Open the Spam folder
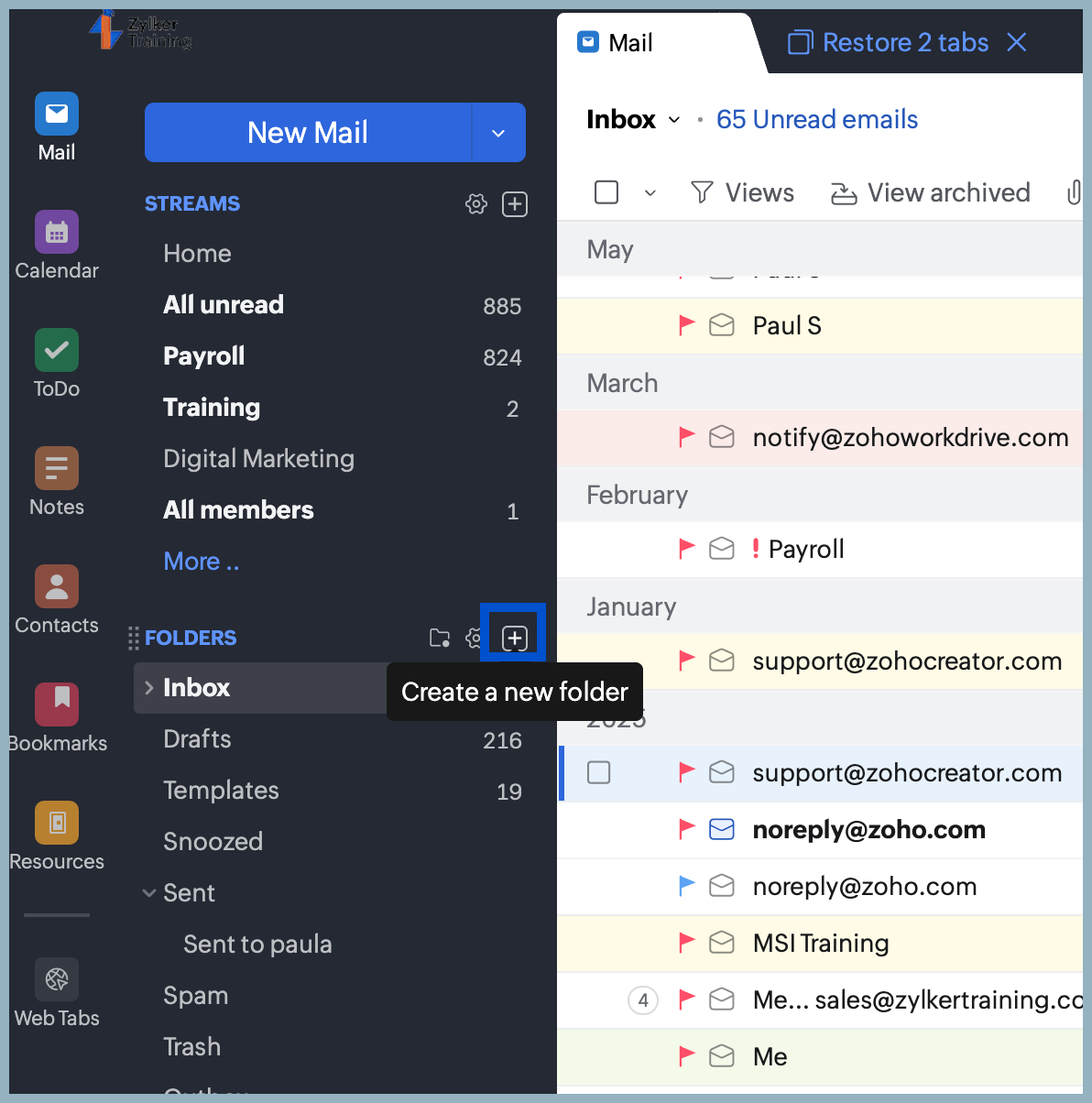Screen dimensions: 1092x1103 tap(195, 996)
